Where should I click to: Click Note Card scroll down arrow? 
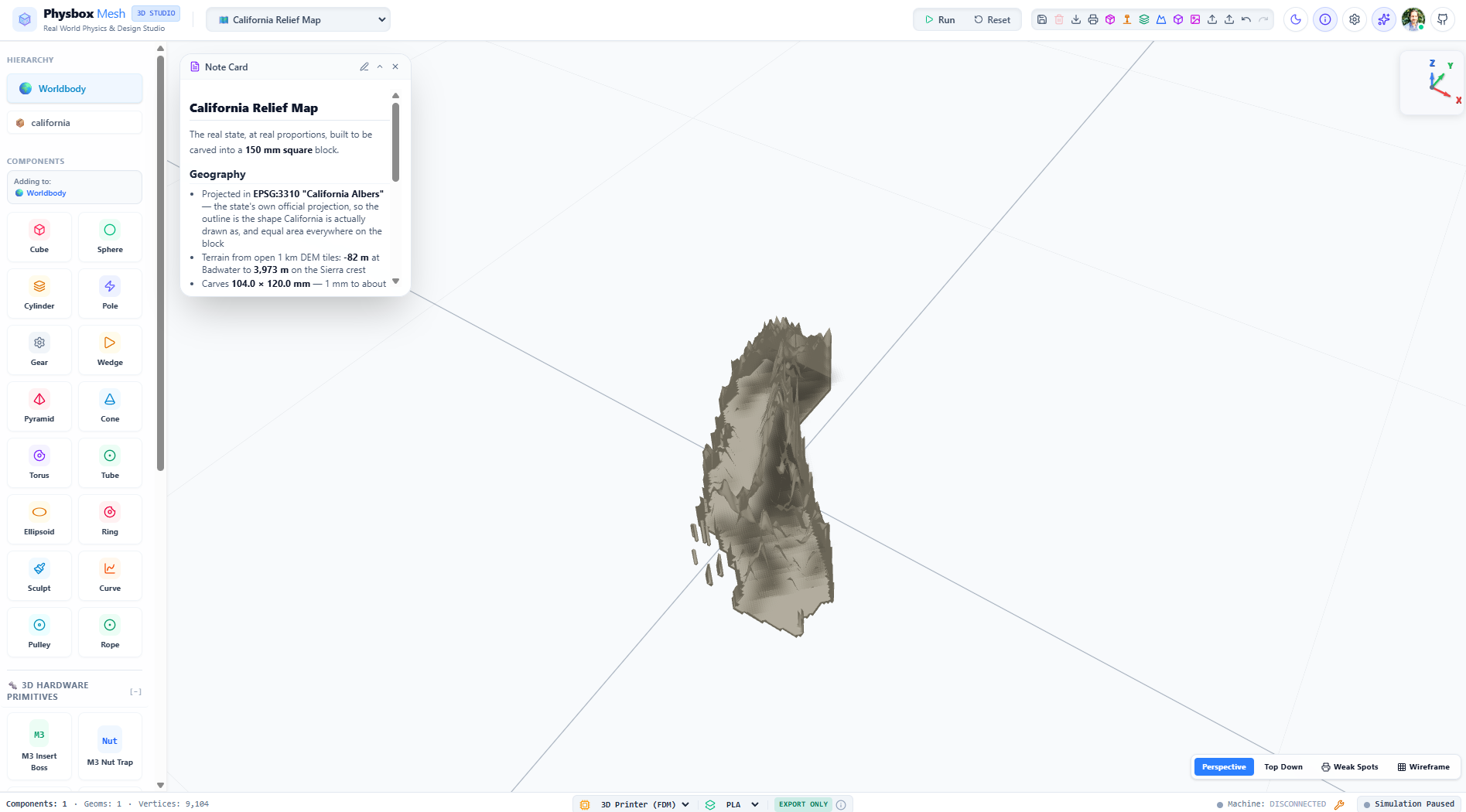[x=395, y=281]
